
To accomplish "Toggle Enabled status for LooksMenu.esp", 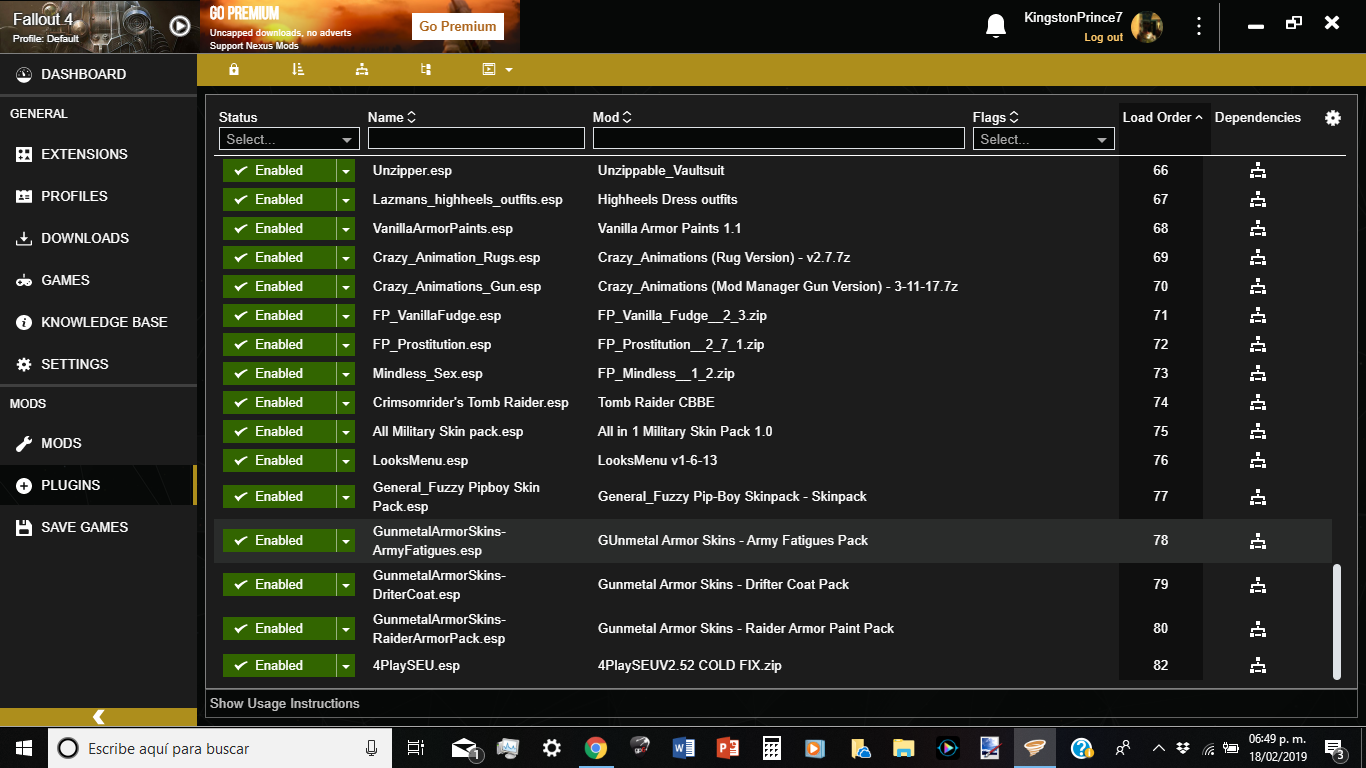I will pos(279,460).
